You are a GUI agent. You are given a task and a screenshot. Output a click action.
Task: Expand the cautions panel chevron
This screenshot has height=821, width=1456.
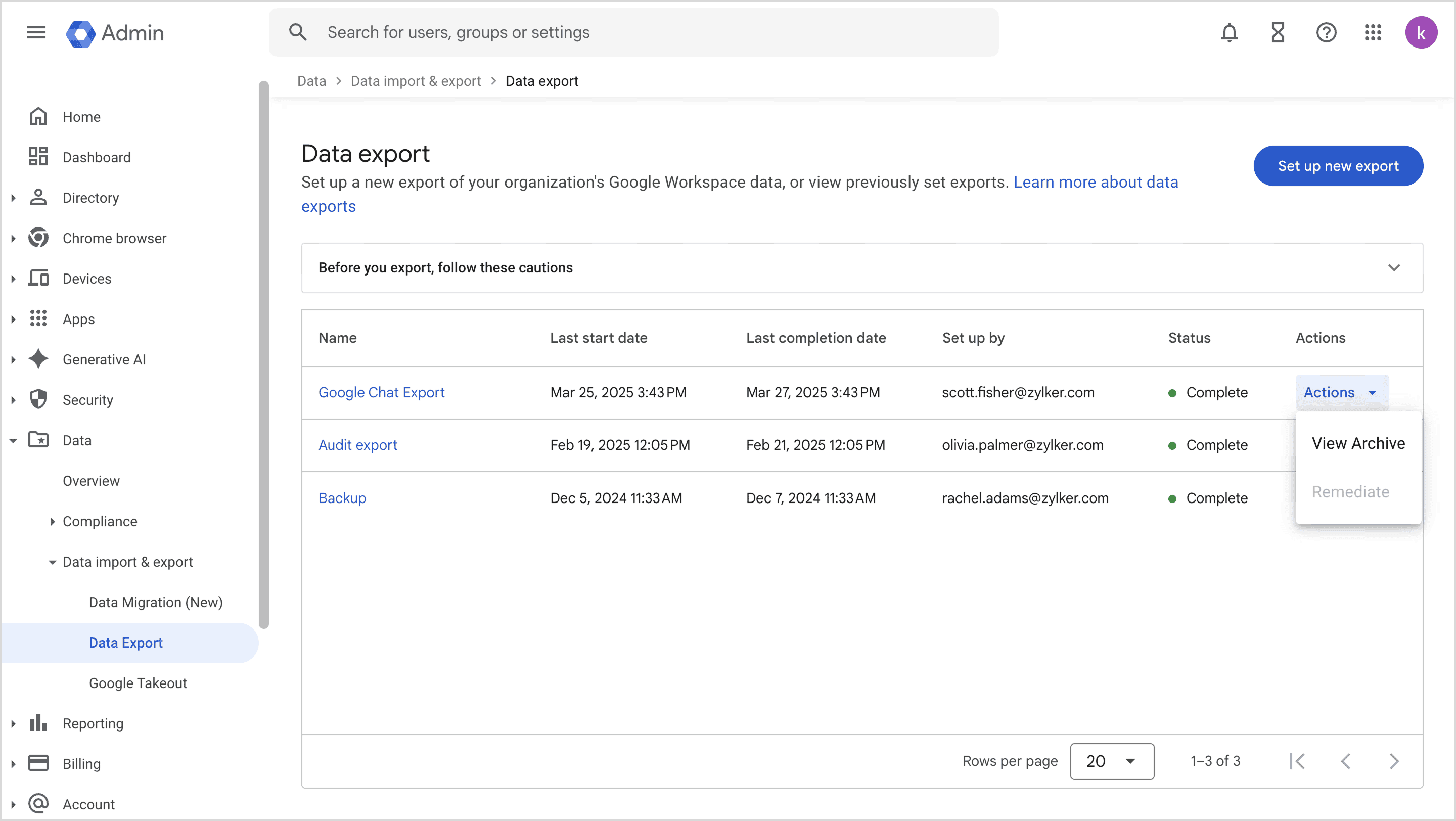pos(1394,268)
